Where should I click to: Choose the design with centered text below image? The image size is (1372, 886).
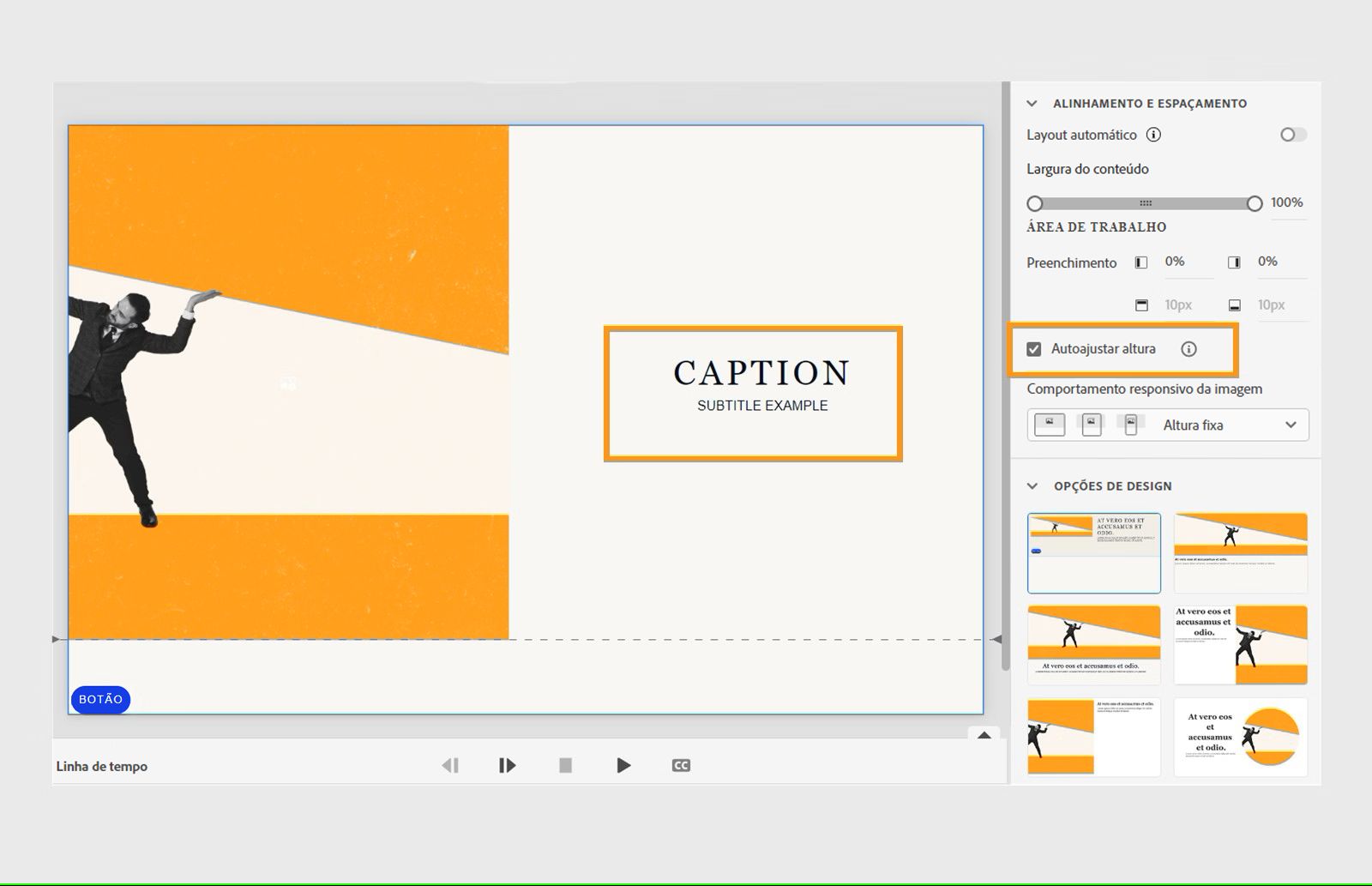(1094, 645)
